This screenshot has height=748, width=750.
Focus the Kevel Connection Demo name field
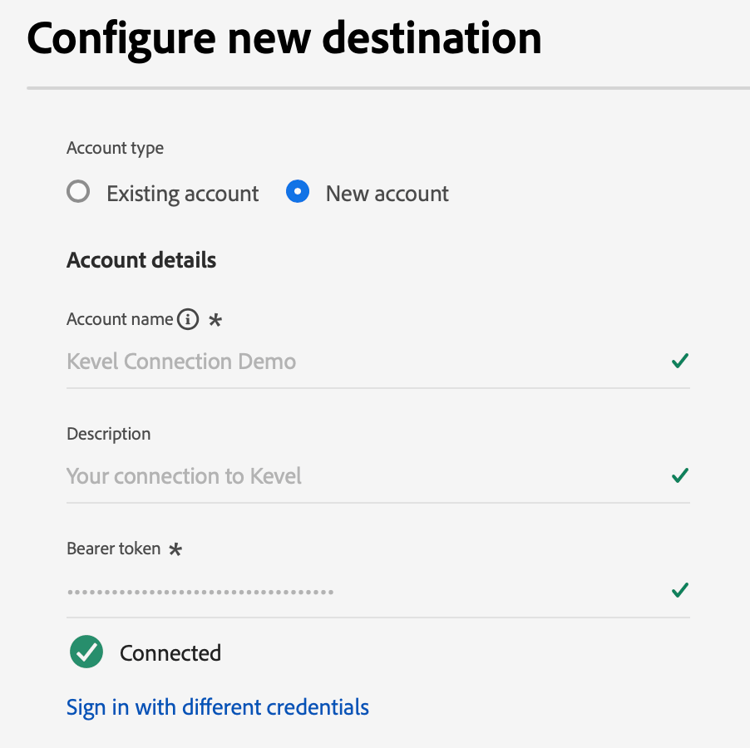coord(360,361)
